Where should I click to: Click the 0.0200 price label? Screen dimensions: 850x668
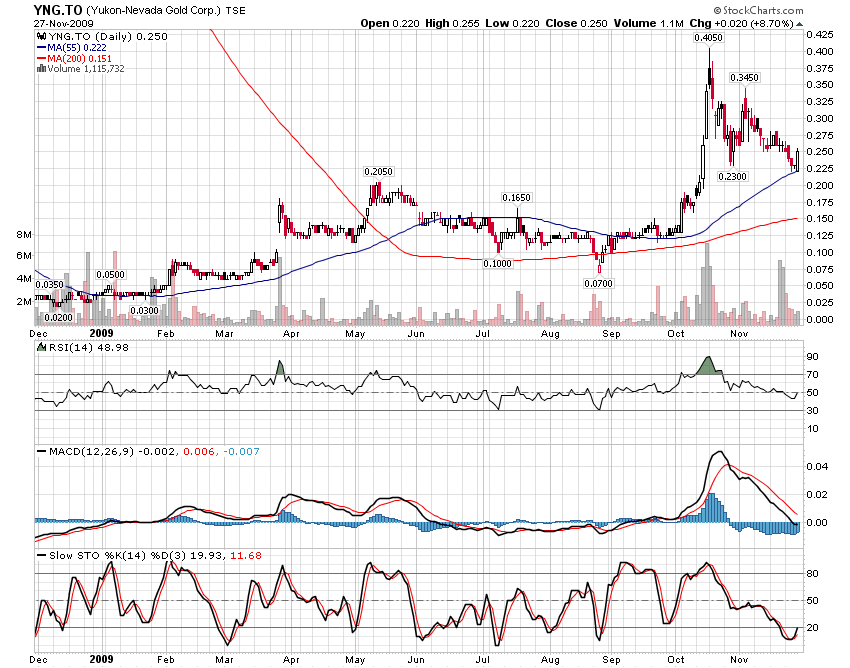58,317
